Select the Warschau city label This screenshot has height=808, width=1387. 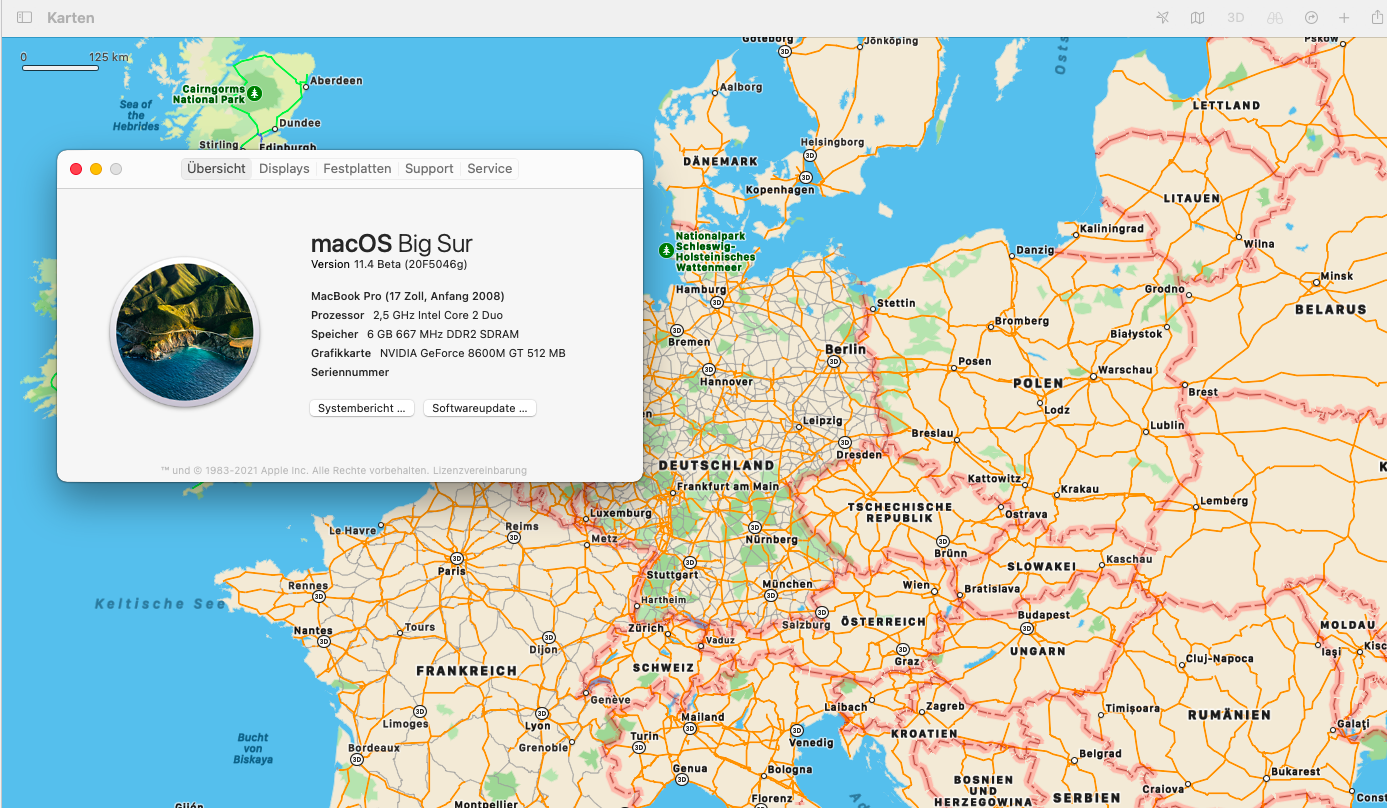(x=1126, y=370)
